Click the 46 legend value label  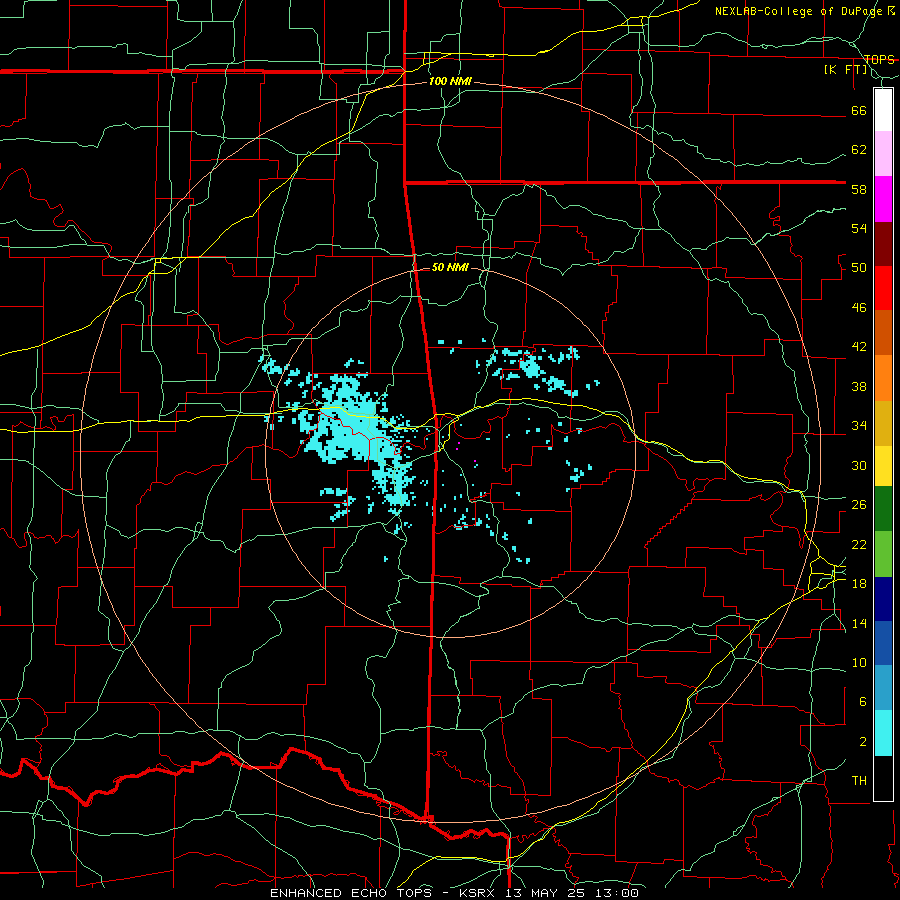point(859,308)
